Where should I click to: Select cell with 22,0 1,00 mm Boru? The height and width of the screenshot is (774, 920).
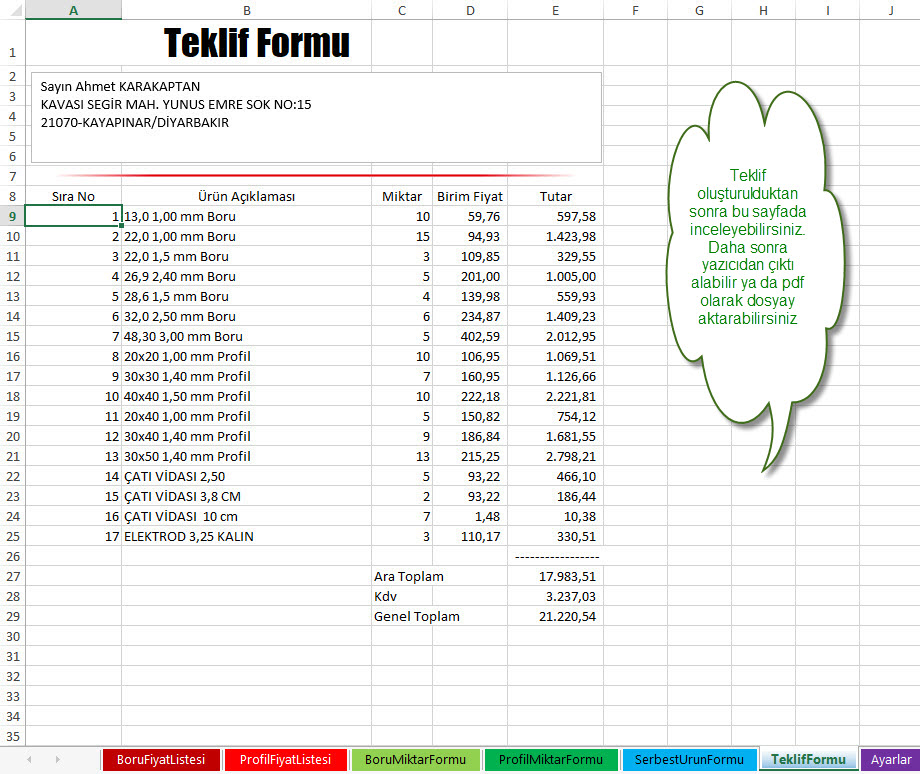246,236
